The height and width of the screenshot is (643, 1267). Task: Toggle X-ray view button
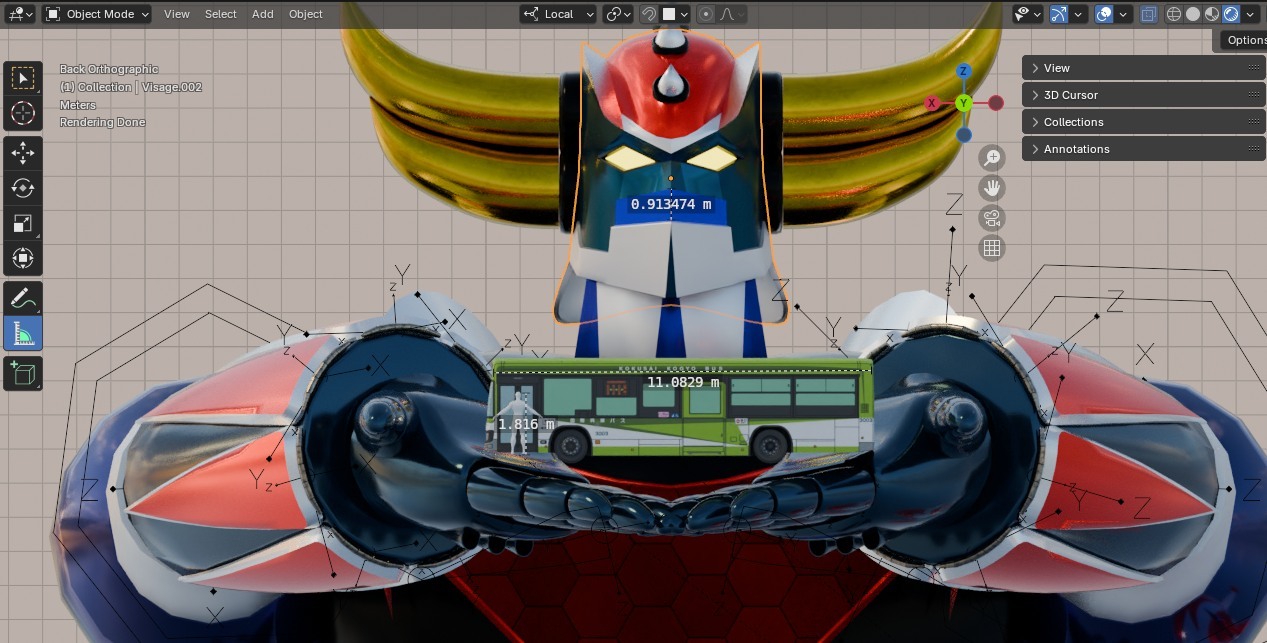(1149, 14)
